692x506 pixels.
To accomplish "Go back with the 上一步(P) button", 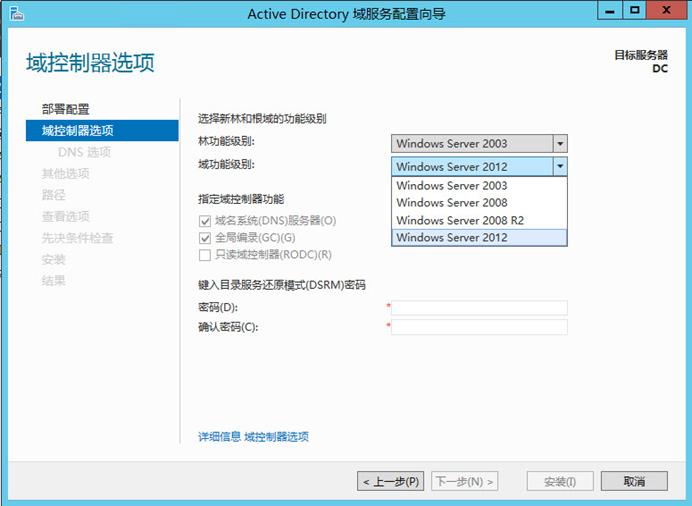I will tap(391, 481).
